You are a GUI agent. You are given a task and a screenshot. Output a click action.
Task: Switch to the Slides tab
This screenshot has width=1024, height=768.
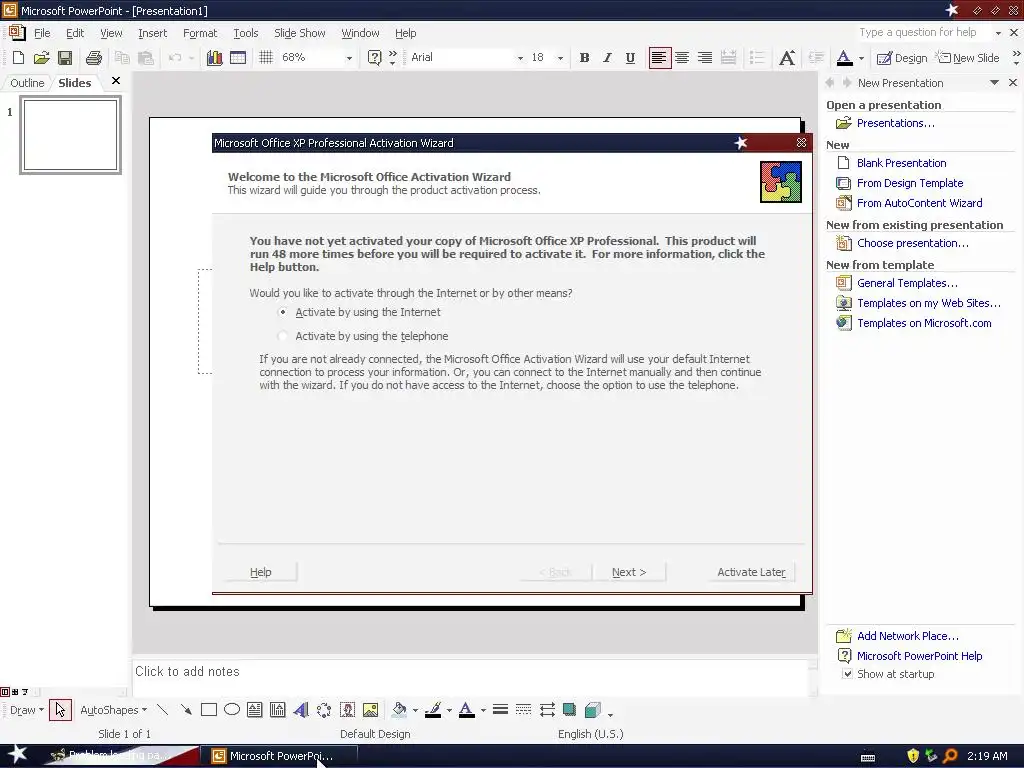coord(74,83)
